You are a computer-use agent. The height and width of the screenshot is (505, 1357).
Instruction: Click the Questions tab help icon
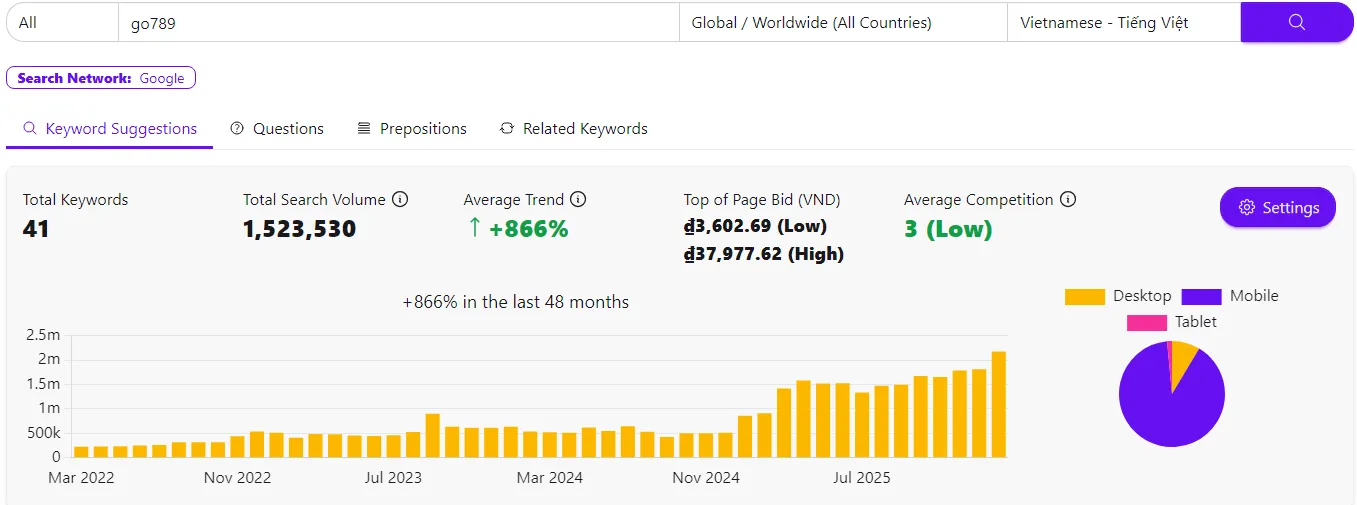237,129
